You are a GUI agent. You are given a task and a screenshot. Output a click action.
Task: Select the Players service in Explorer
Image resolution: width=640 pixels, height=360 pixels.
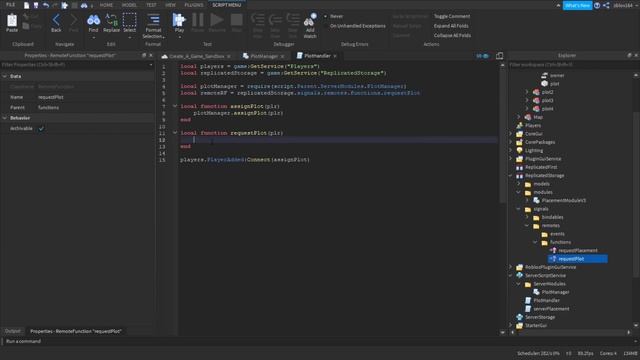(533, 126)
